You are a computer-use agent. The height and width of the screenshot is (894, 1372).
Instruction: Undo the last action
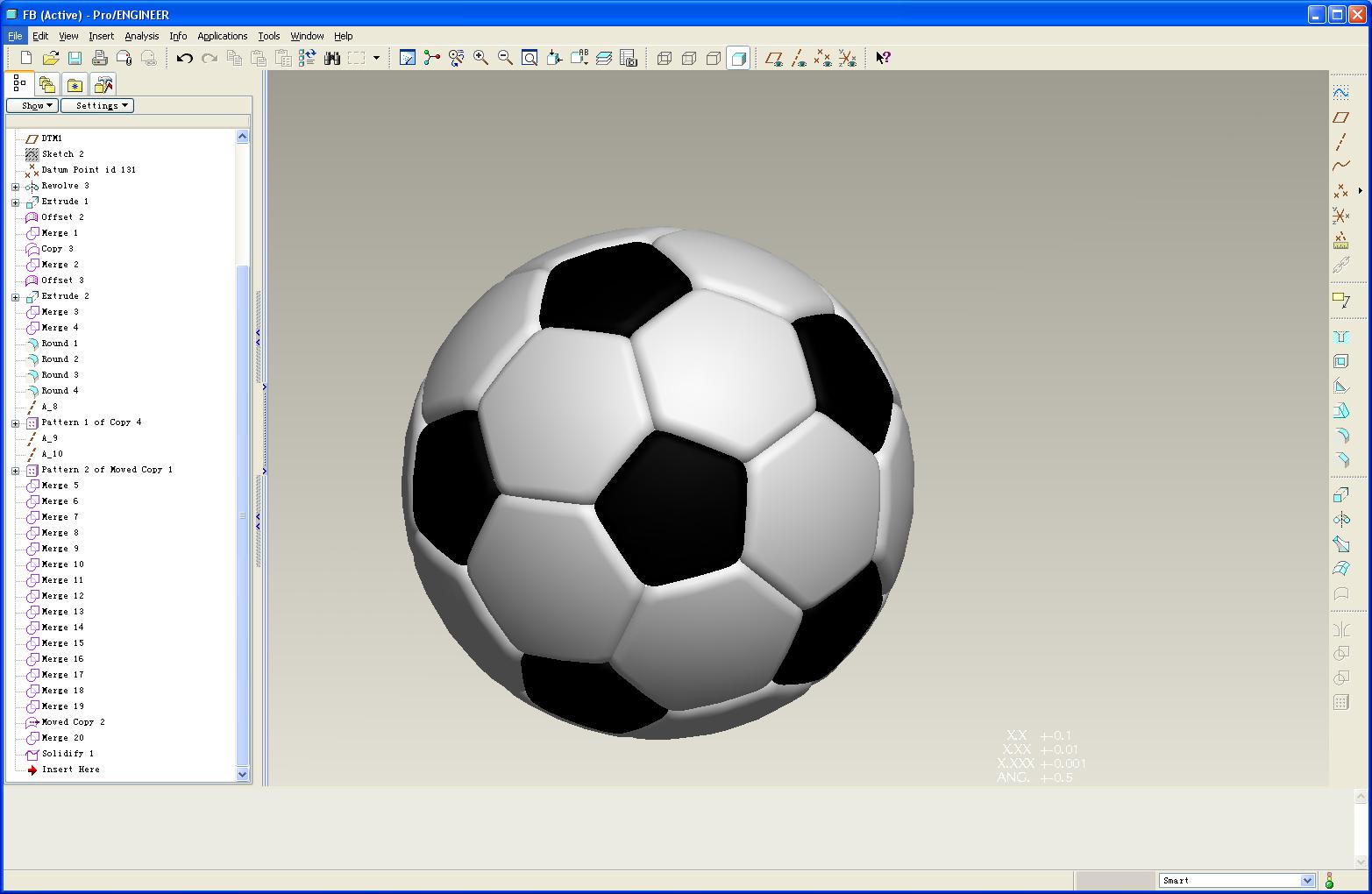pos(184,58)
